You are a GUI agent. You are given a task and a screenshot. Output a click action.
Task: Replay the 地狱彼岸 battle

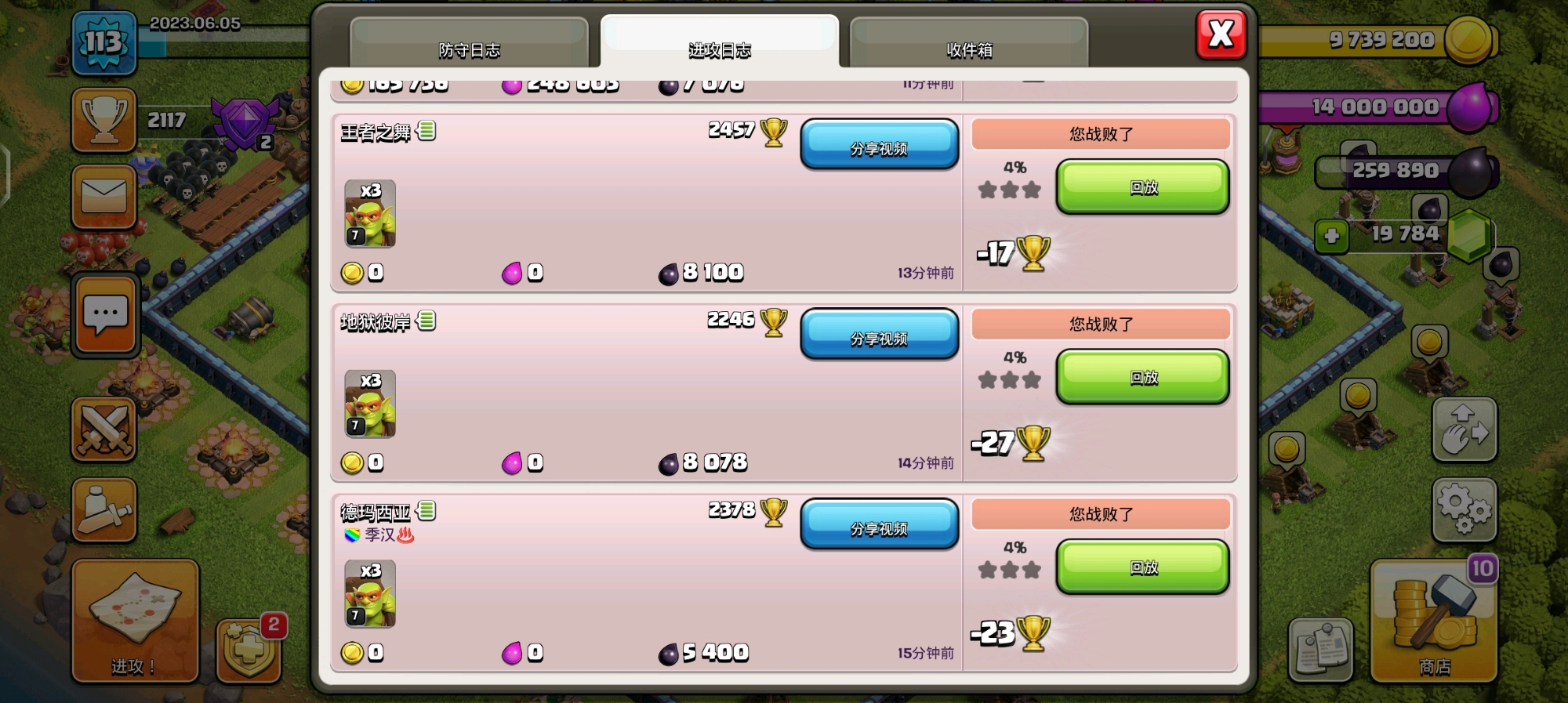tap(1143, 377)
